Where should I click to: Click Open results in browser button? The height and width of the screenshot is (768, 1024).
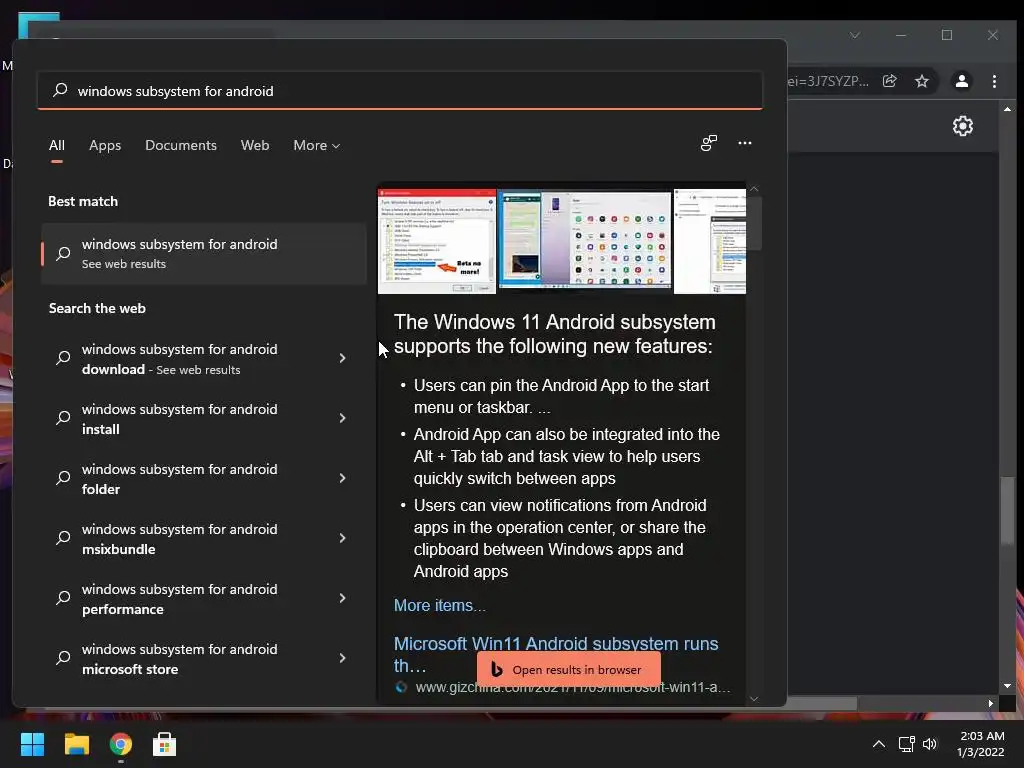point(568,669)
